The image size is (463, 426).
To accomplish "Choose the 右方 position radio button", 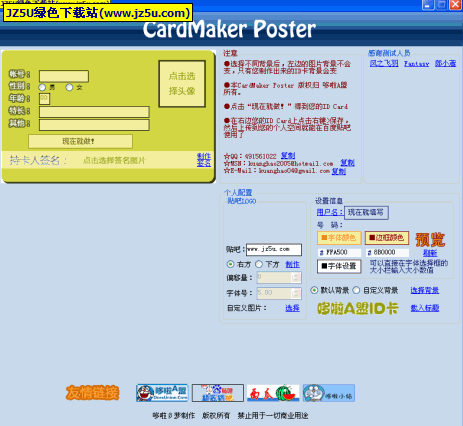I will tap(230, 264).
